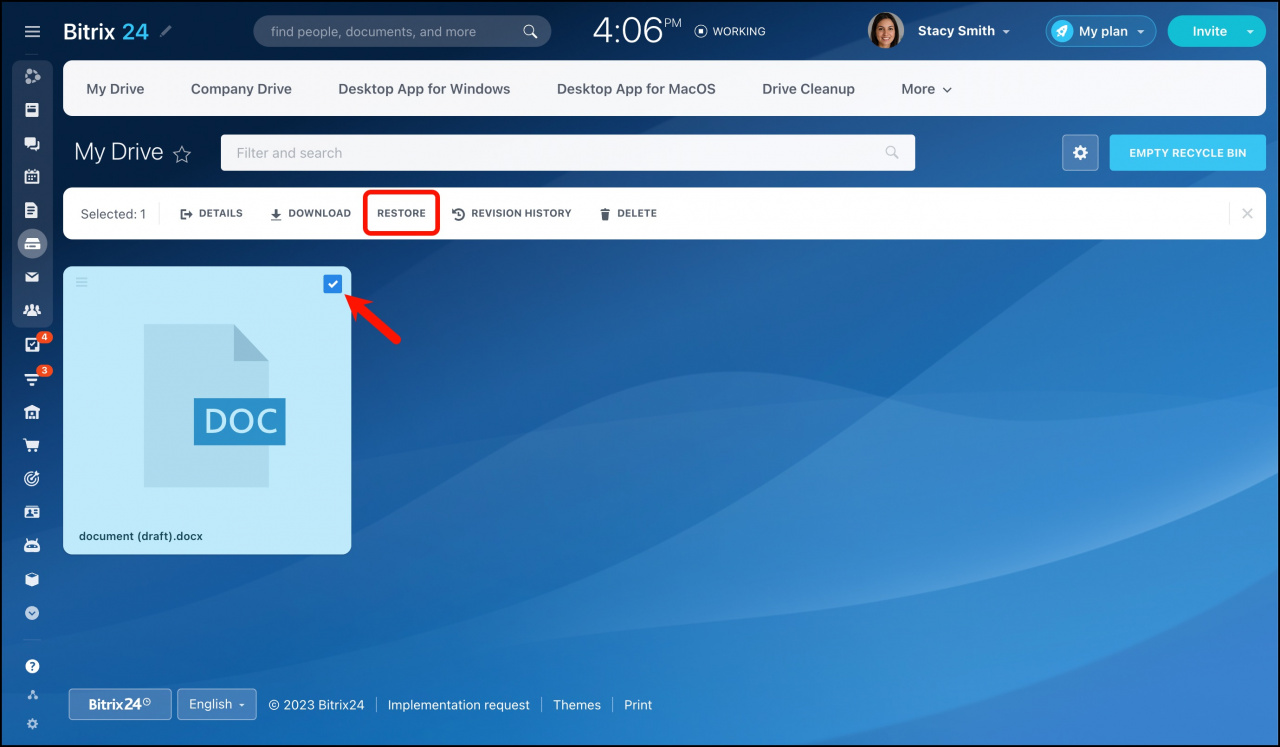Open Desktop App for MacOS tab
Image resolution: width=1280 pixels, height=747 pixels.
tap(636, 89)
